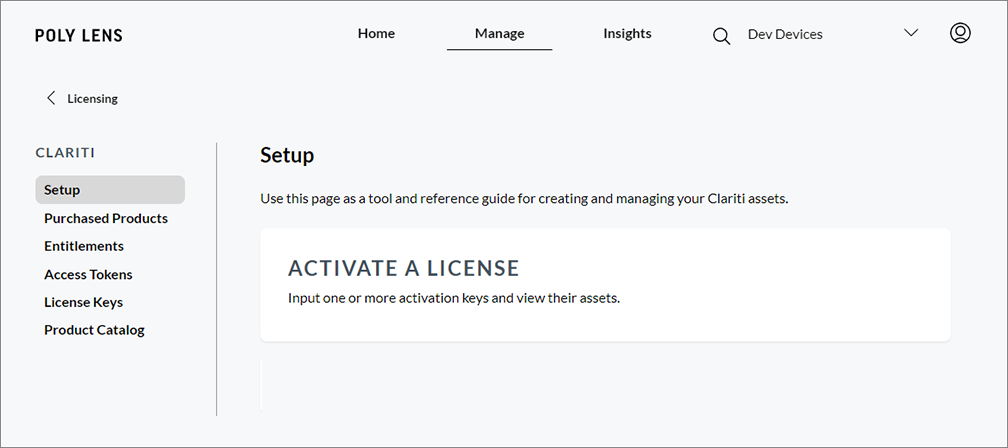
Task: Click the back arrow beside Licensing
Action: pos(51,98)
